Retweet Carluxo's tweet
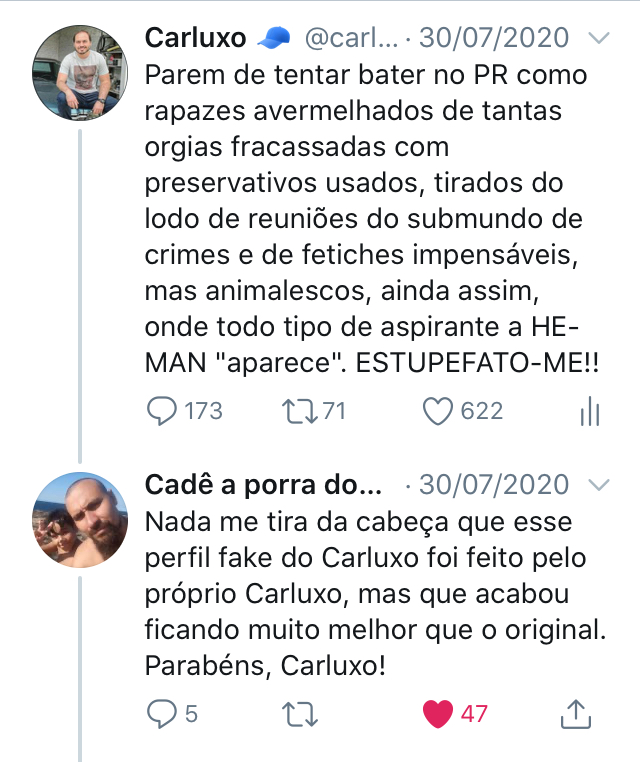Screen dimensions: 640x762 point(296,411)
